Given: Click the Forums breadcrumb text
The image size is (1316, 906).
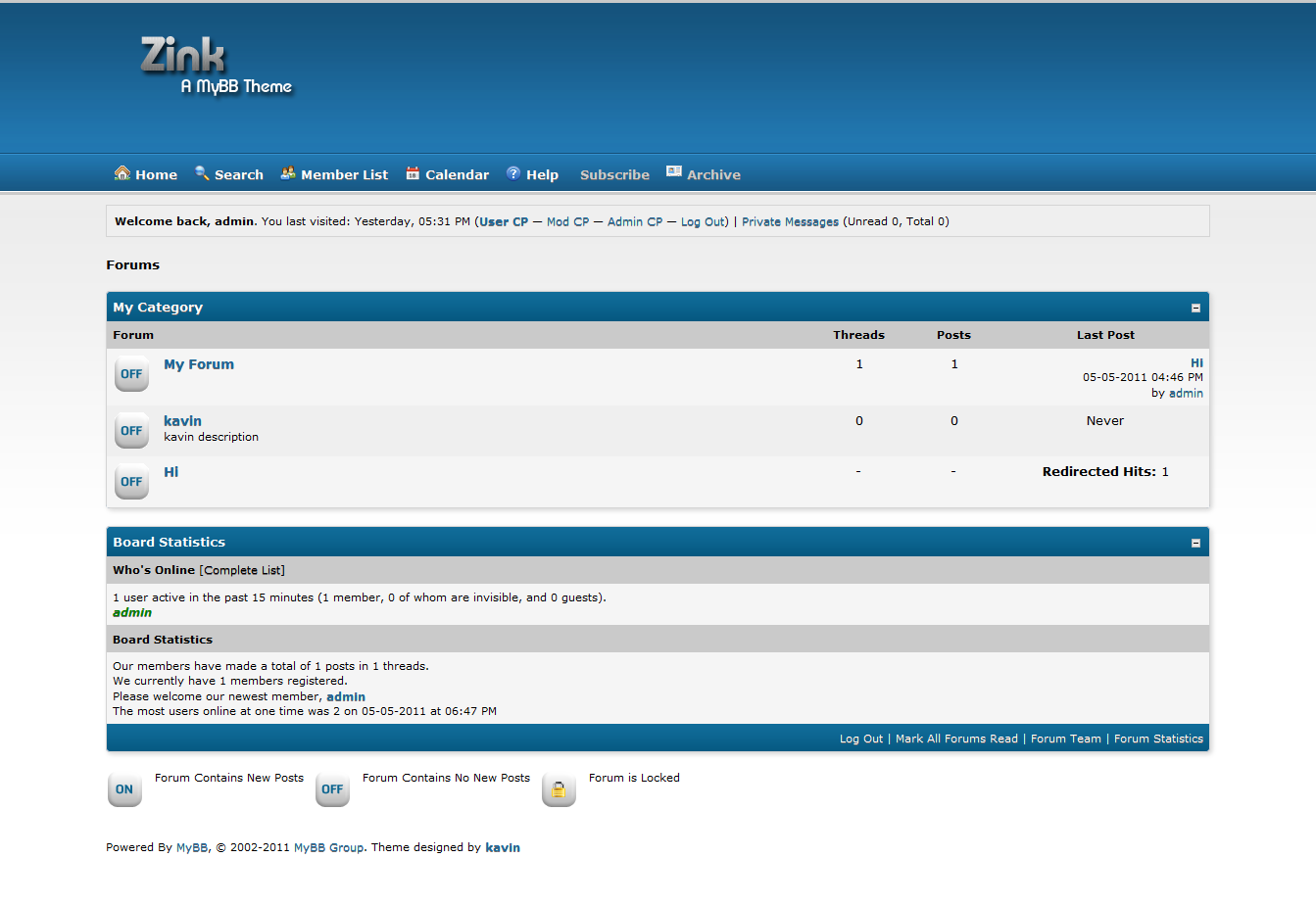Looking at the screenshot, I should pyautogui.click(x=133, y=265).
